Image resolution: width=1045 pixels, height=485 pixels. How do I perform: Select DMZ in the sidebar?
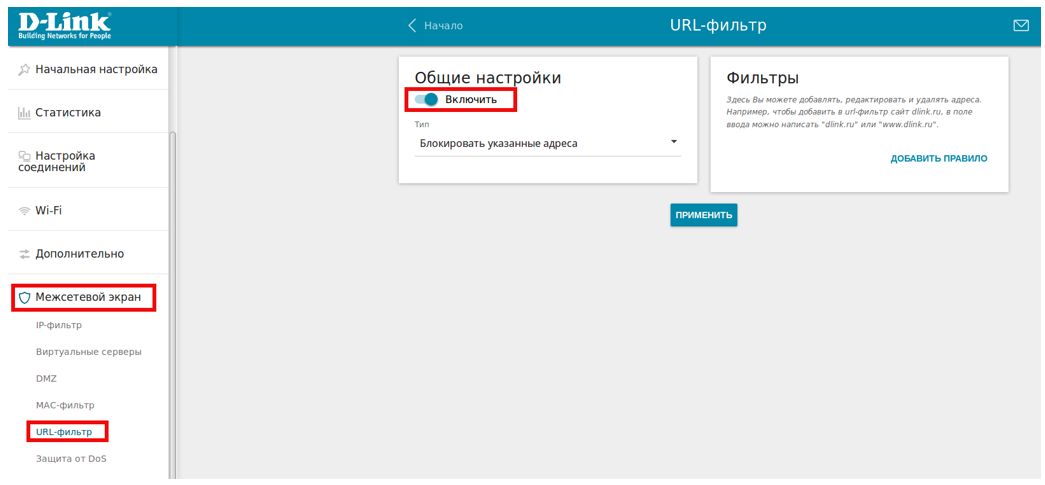(46, 379)
